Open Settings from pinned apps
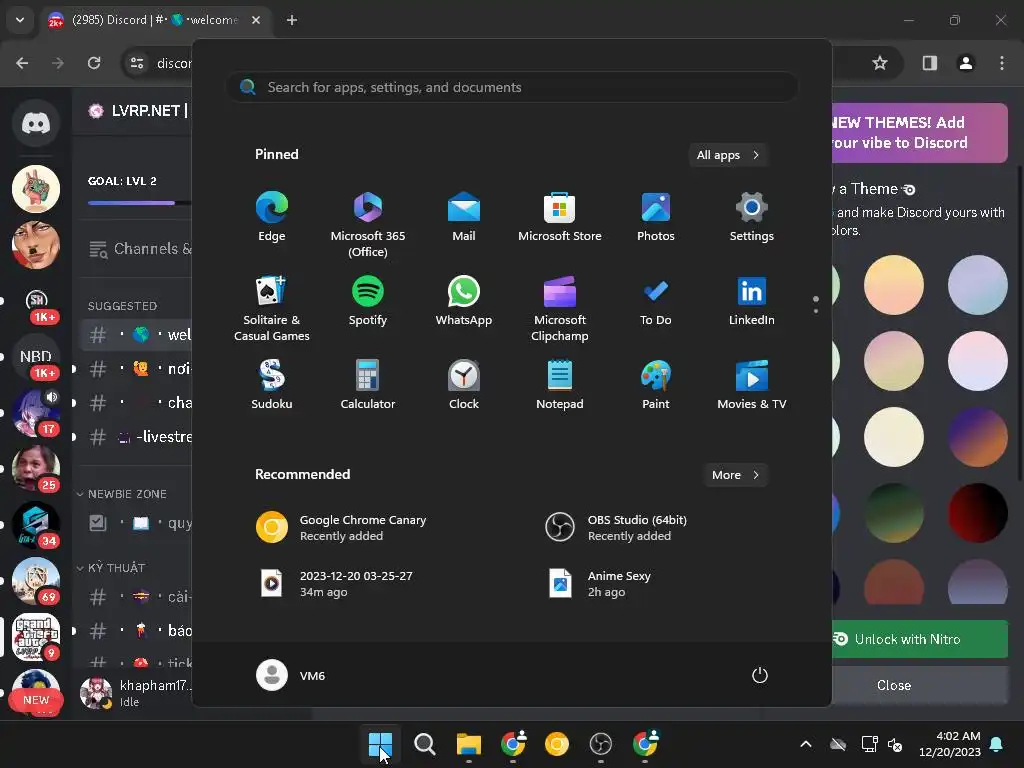1024x768 pixels. pyautogui.click(x=752, y=217)
